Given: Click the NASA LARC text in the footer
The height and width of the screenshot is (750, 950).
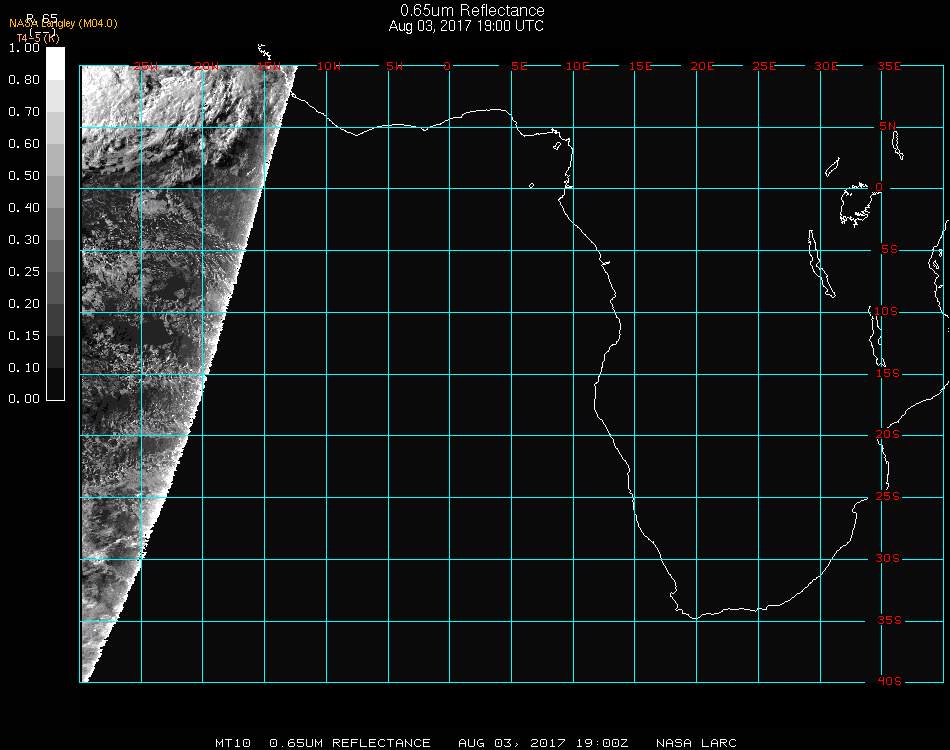Looking at the screenshot, I should coord(696,743).
